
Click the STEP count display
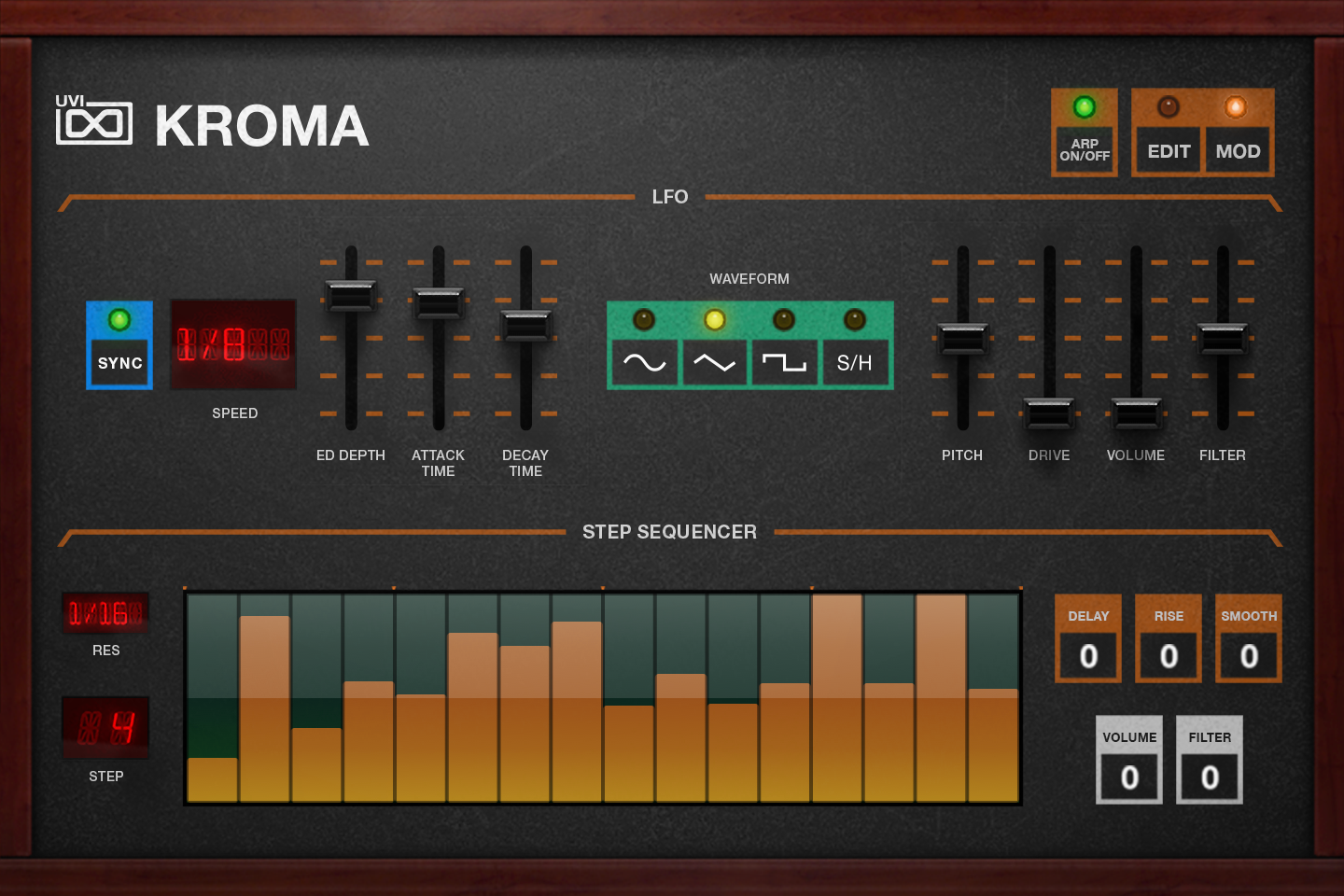(x=105, y=729)
